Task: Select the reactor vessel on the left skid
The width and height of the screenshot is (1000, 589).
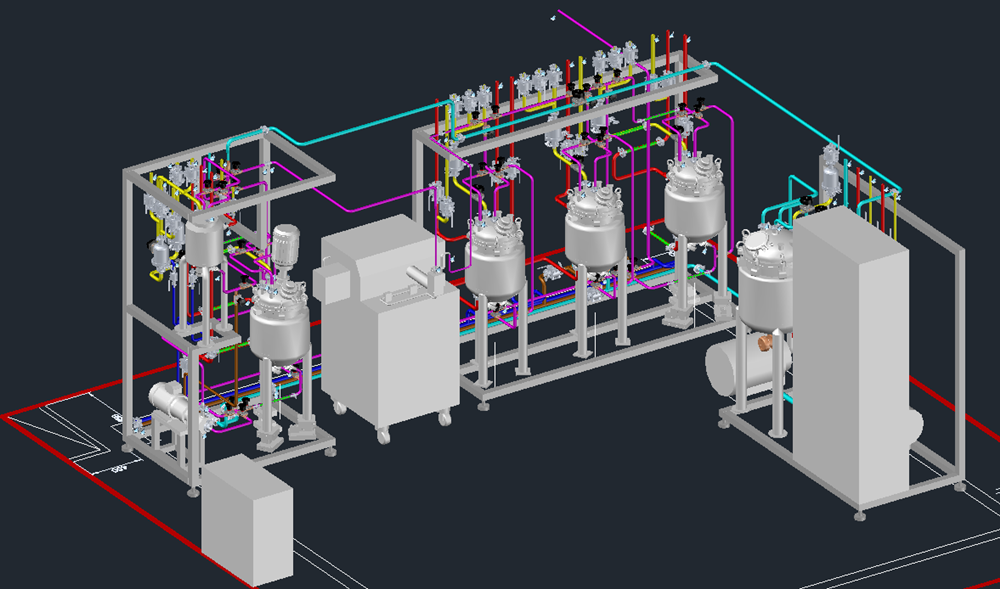Action: [x=278, y=325]
